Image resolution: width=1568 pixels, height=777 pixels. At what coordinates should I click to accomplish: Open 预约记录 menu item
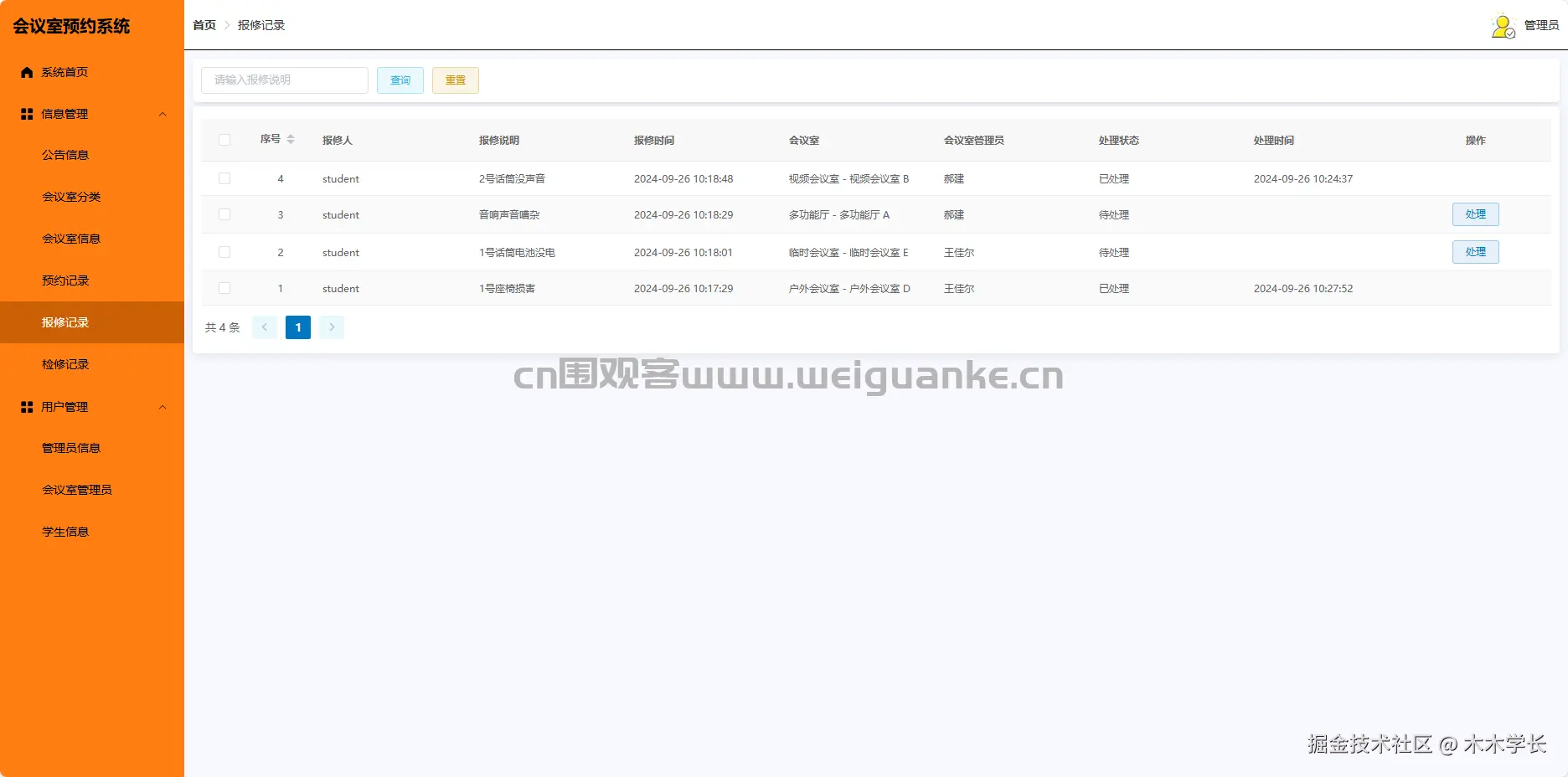(x=92, y=280)
